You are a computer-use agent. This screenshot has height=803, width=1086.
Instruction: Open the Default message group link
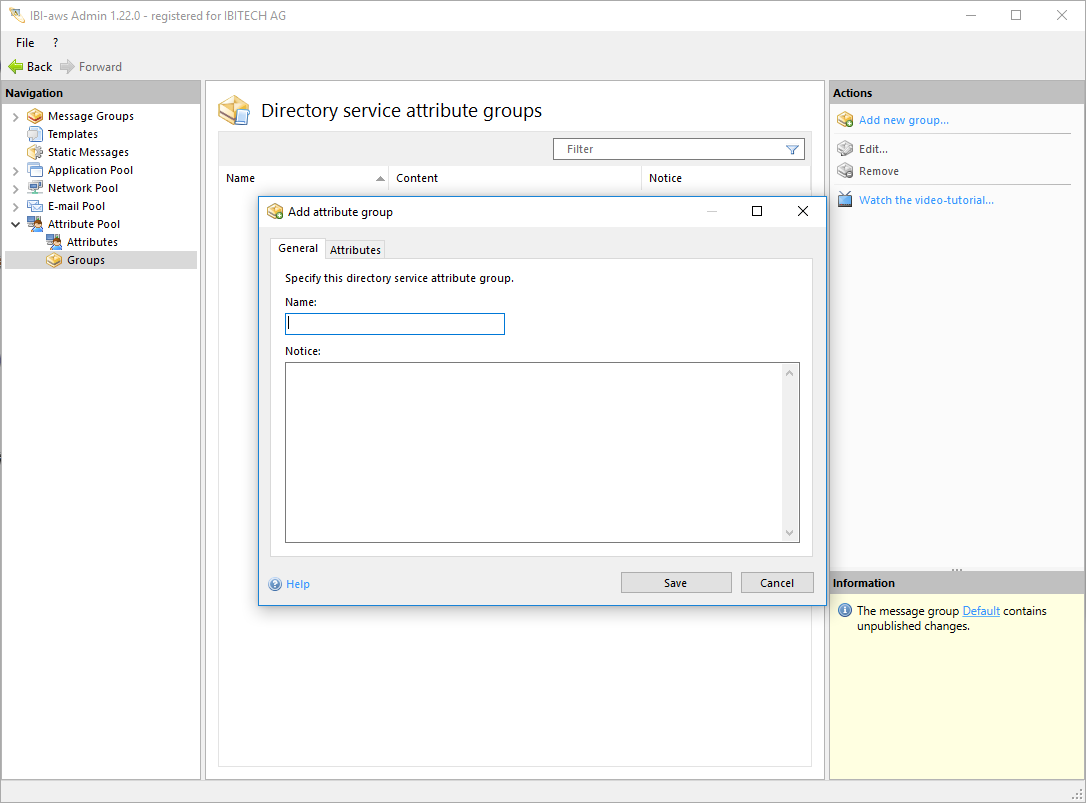pos(980,611)
